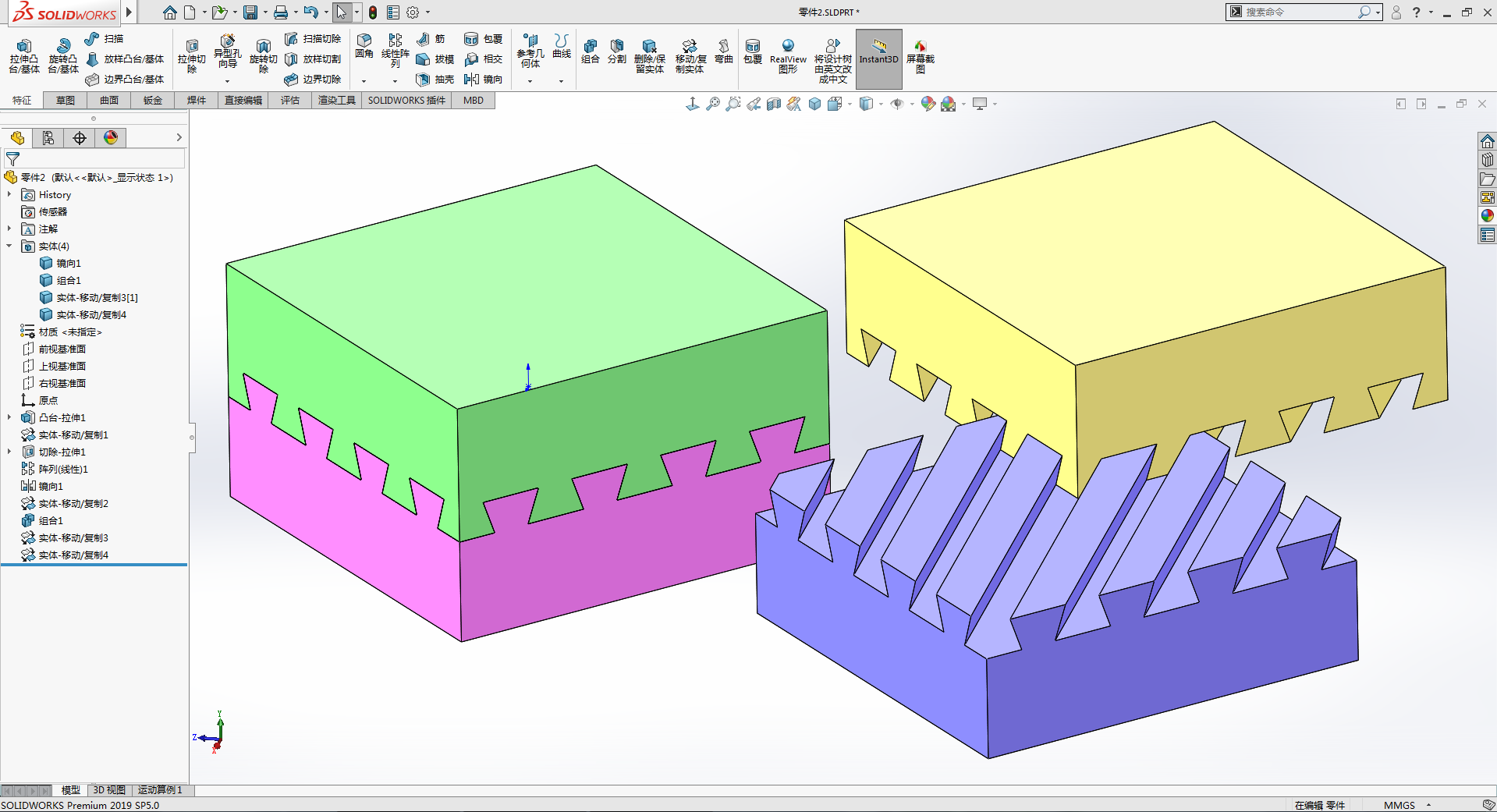The image size is (1497, 812).
Task: Toggle the hide/show items eye icon
Action: [897, 104]
